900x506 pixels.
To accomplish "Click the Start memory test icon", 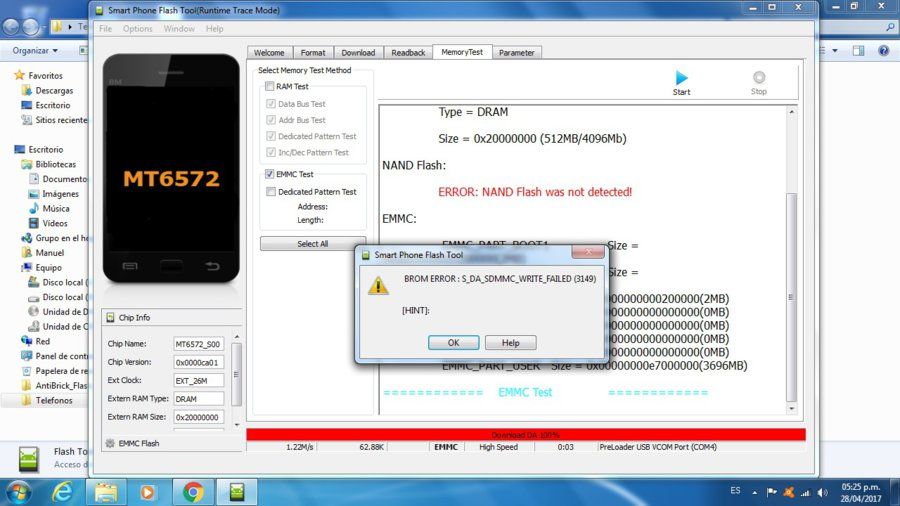I will 681,77.
